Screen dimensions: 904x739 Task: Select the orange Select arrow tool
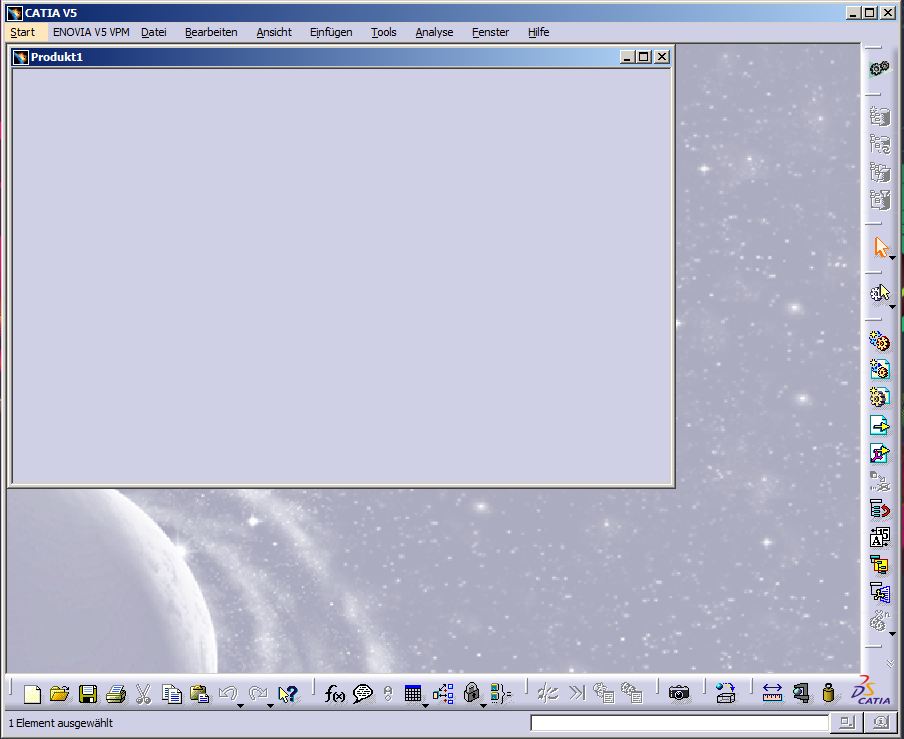[880, 247]
